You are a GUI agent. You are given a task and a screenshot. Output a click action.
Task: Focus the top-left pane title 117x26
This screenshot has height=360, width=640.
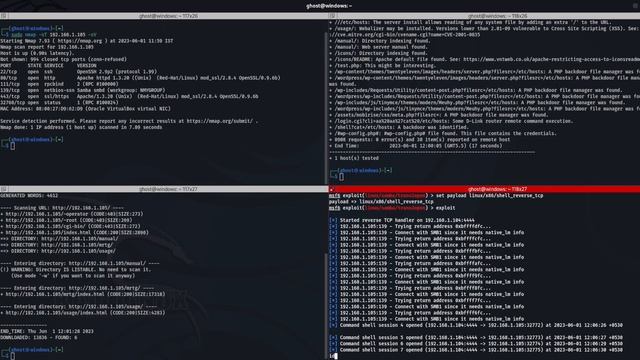tap(168, 16)
